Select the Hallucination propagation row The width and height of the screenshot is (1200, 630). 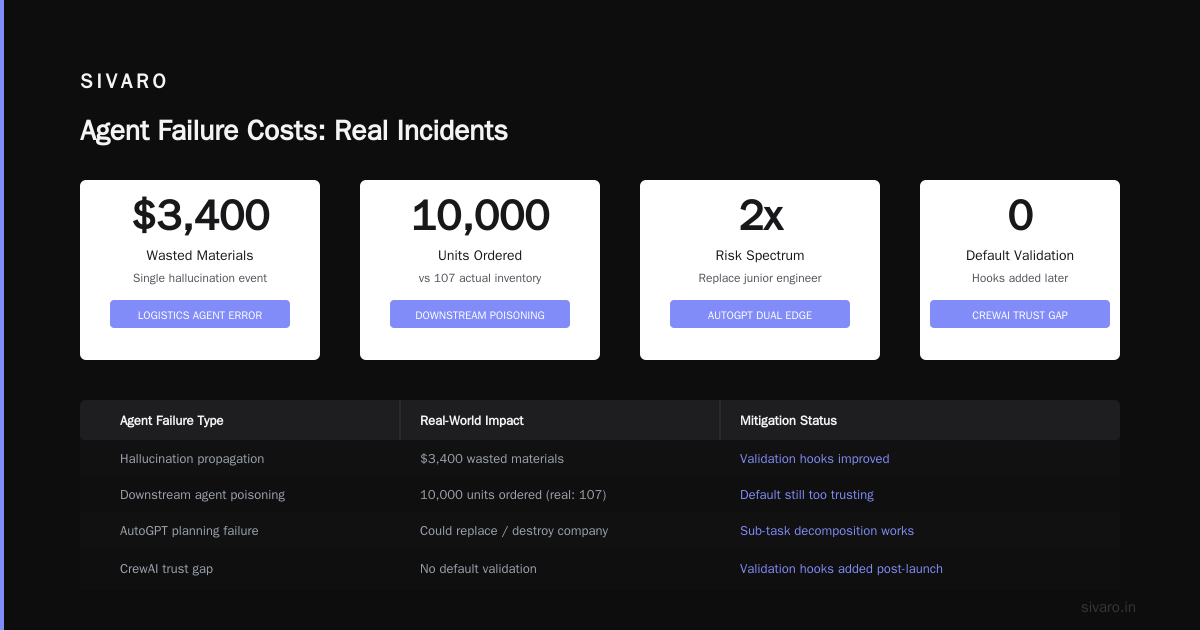600,459
